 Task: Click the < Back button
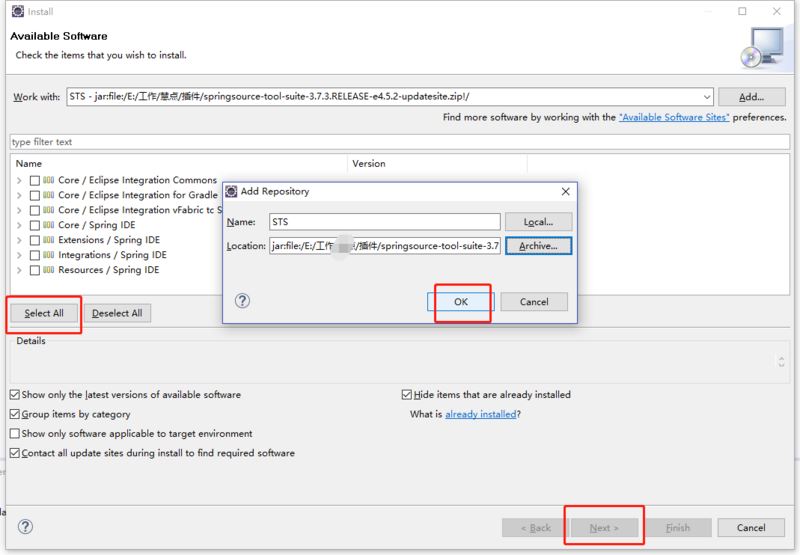536,528
